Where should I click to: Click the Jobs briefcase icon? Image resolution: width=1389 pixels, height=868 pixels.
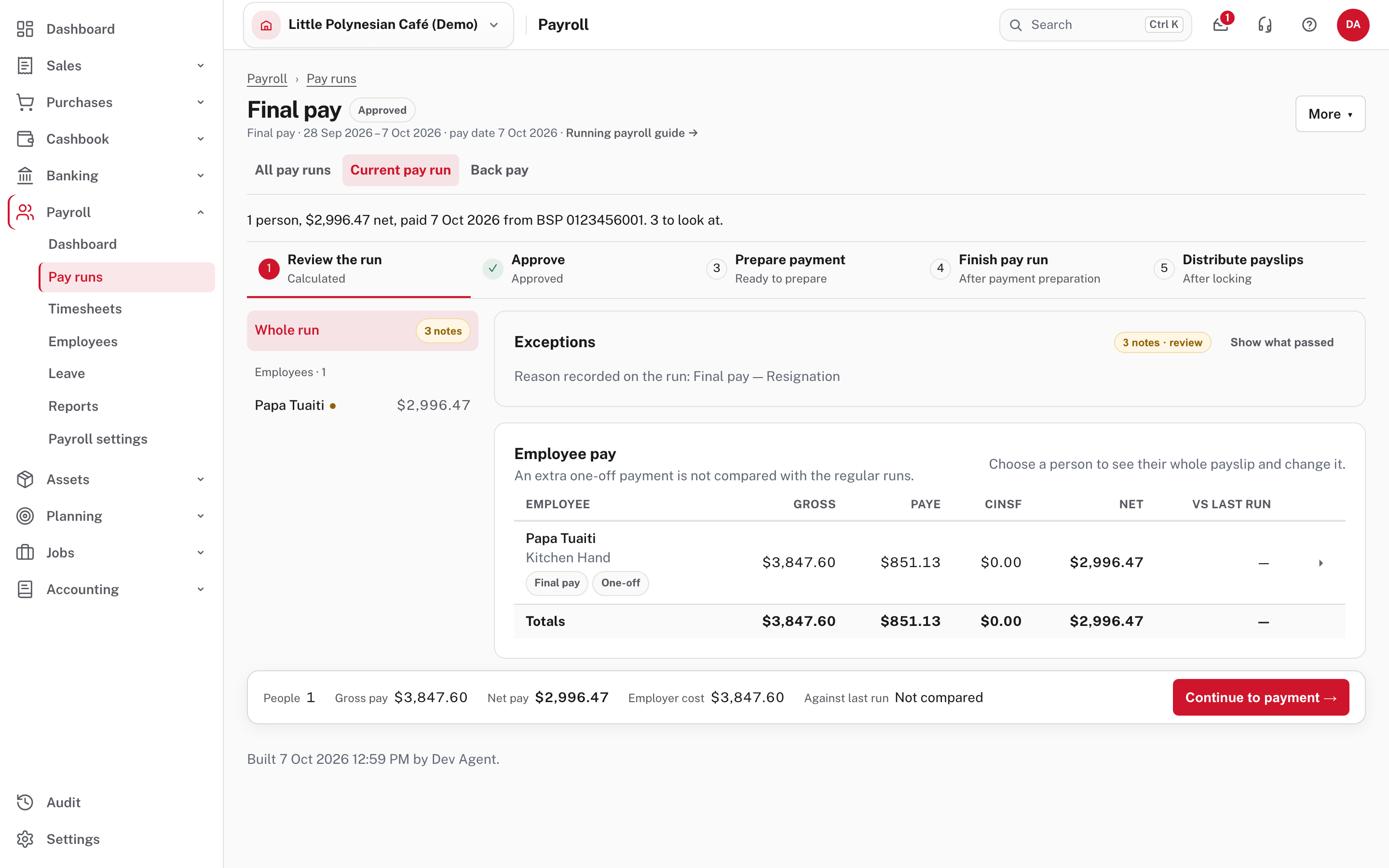tap(25, 553)
